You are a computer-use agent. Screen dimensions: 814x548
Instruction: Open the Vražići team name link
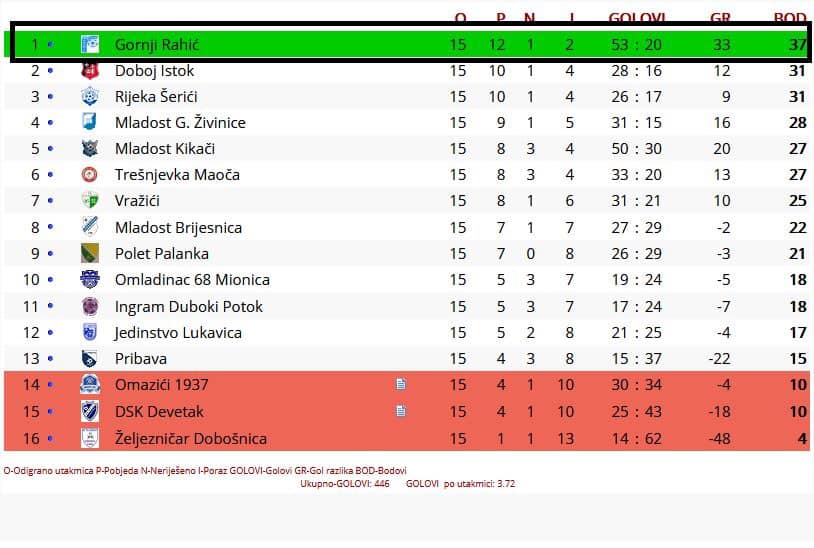pyautogui.click(x=137, y=200)
